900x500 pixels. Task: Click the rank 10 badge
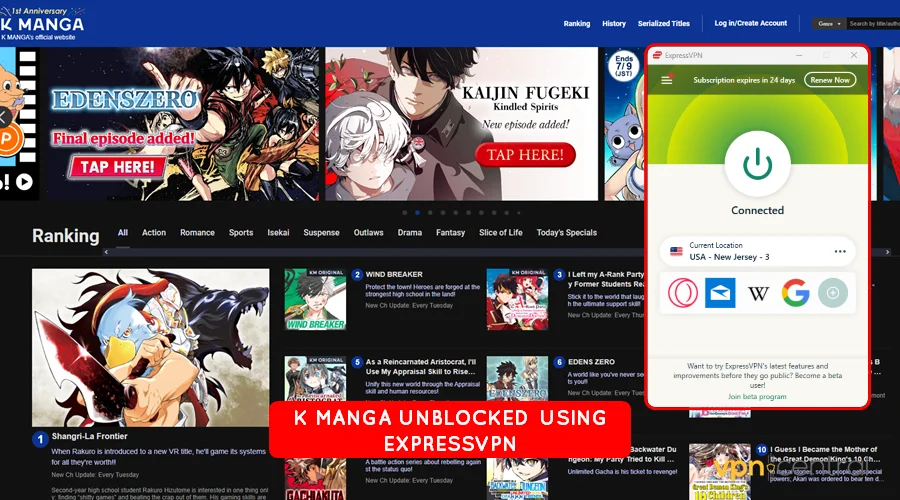761,449
